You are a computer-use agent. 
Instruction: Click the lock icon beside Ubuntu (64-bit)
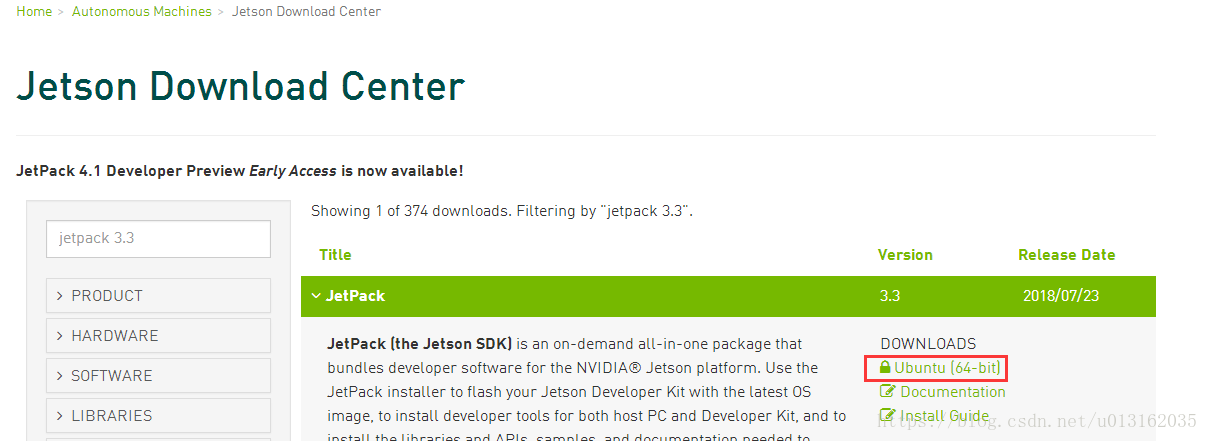pyautogui.click(x=885, y=368)
